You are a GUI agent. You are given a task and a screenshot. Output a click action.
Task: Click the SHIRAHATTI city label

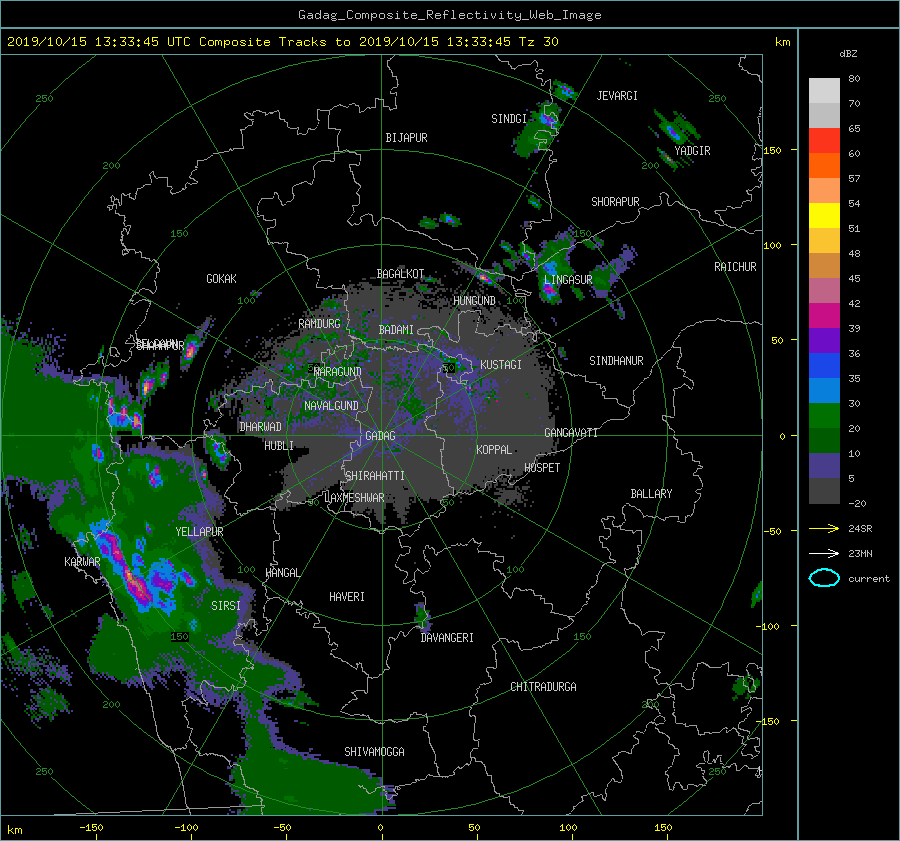375,476
